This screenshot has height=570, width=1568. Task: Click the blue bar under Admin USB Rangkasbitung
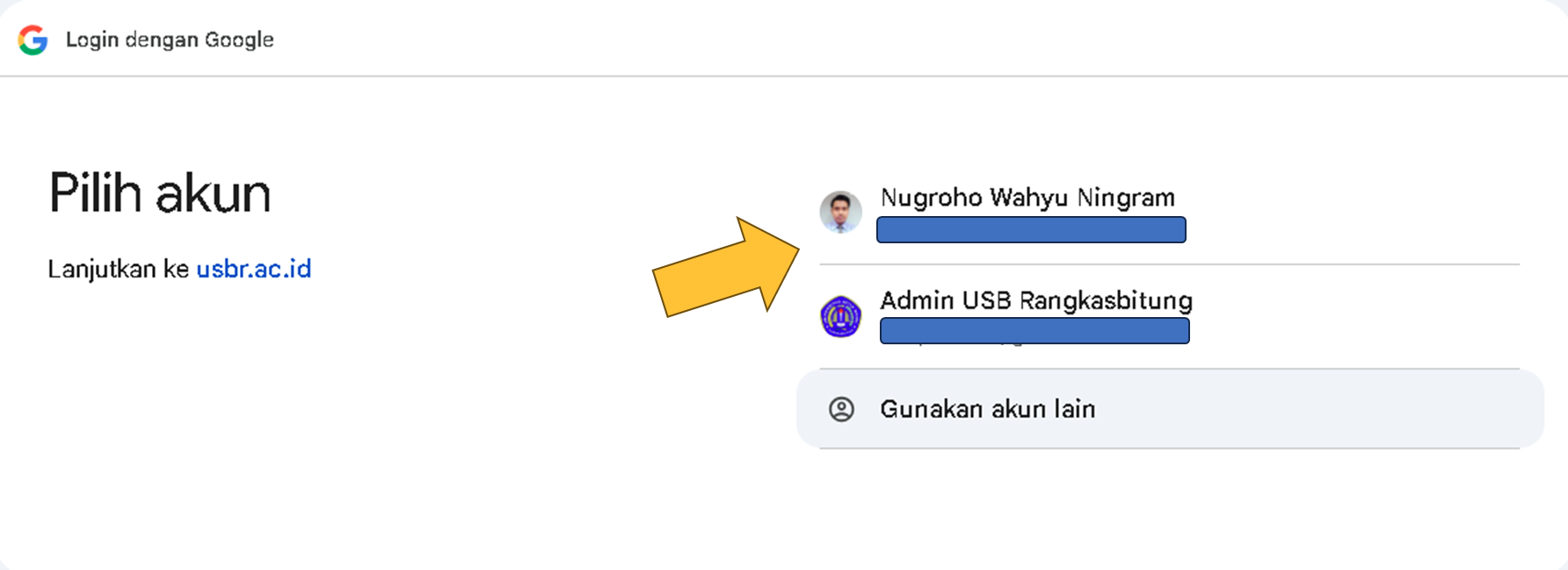pos(1034,331)
